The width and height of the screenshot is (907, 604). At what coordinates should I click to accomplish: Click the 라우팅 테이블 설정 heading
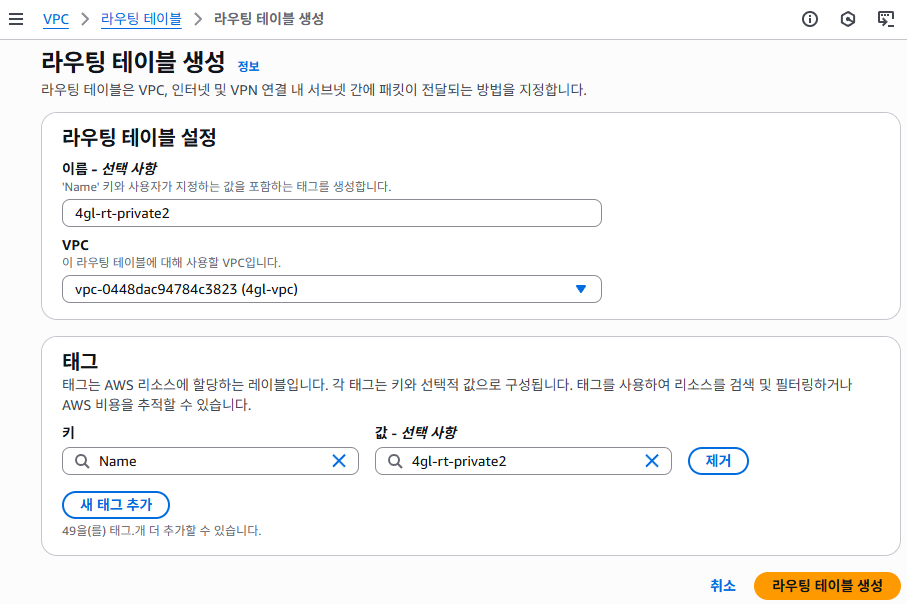click(x=139, y=138)
